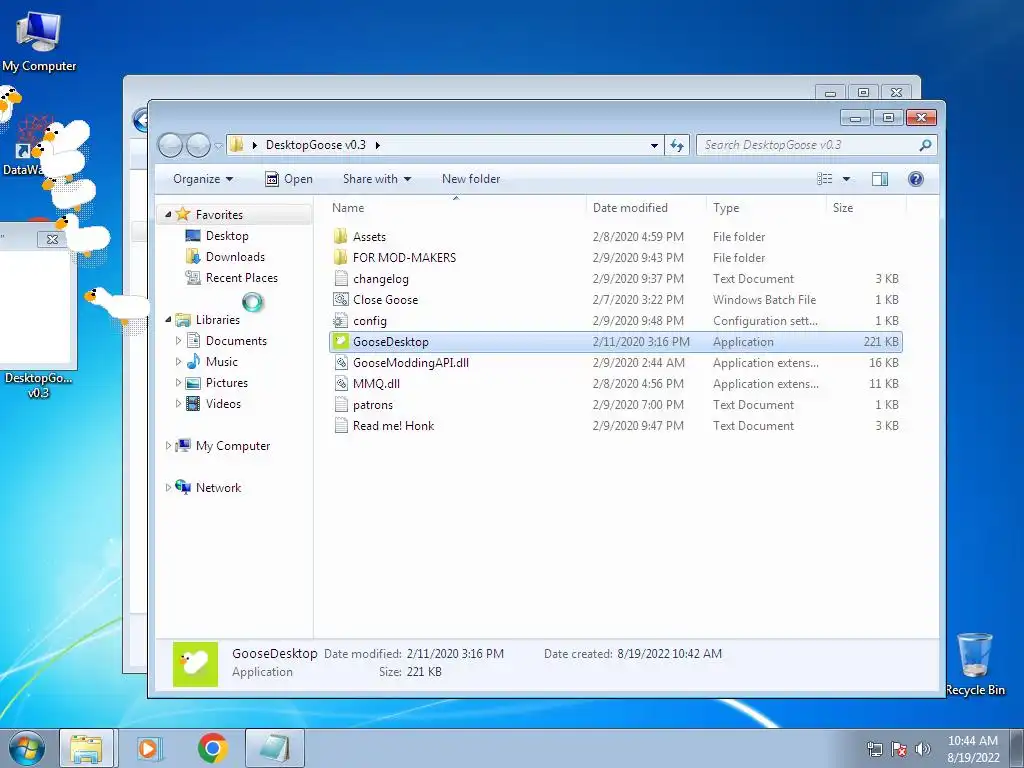Click the Back navigation arrow
The image size is (1024, 768).
(170, 145)
